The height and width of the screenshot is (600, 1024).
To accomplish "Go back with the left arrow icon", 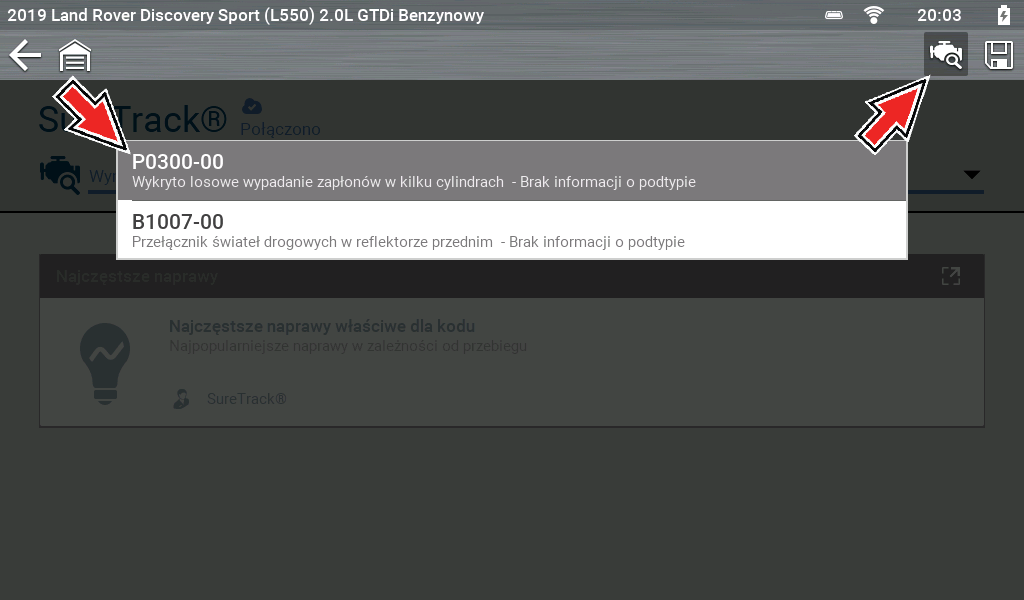I will coord(25,55).
